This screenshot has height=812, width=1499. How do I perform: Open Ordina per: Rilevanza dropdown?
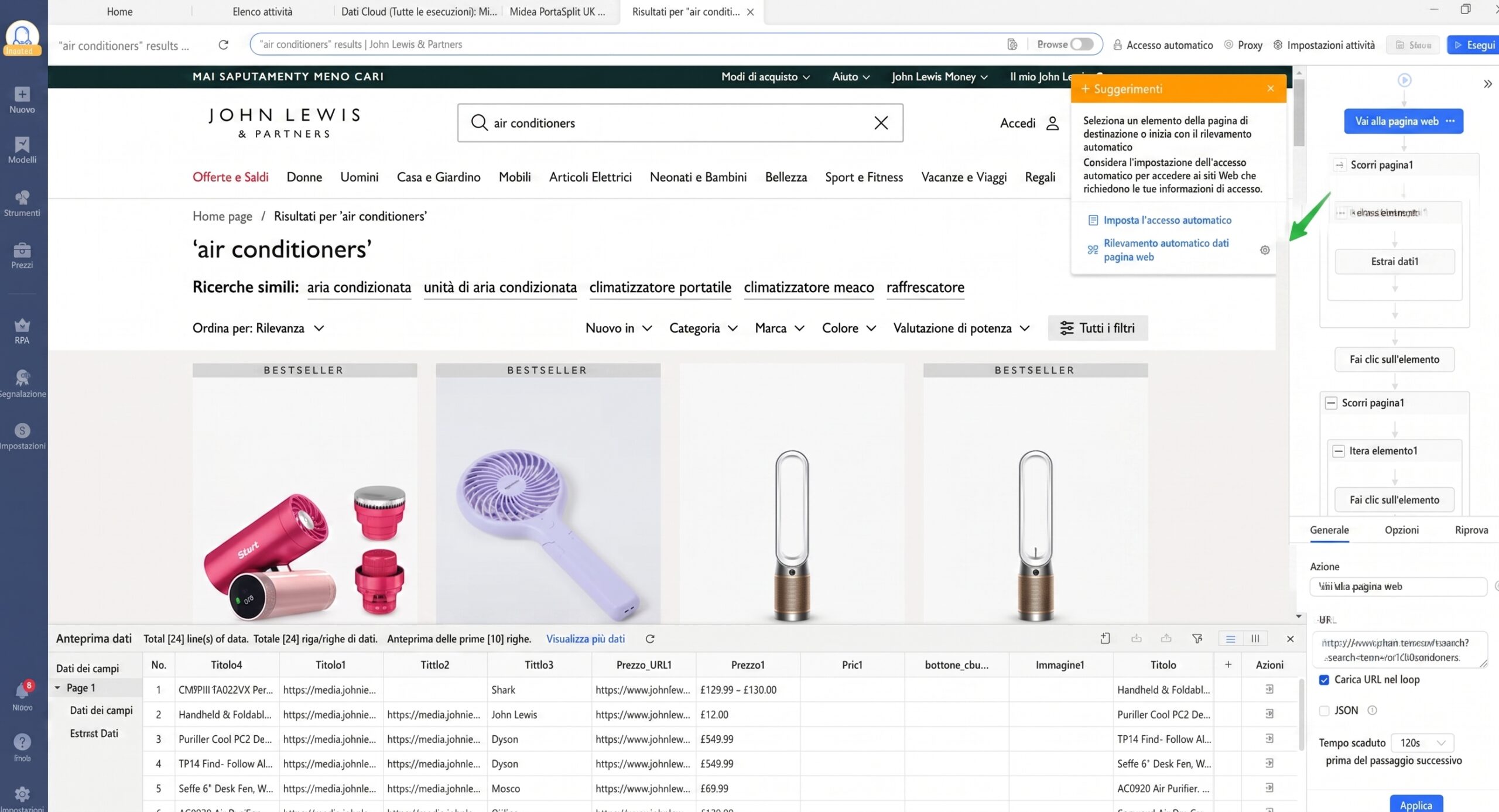pos(258,328)
